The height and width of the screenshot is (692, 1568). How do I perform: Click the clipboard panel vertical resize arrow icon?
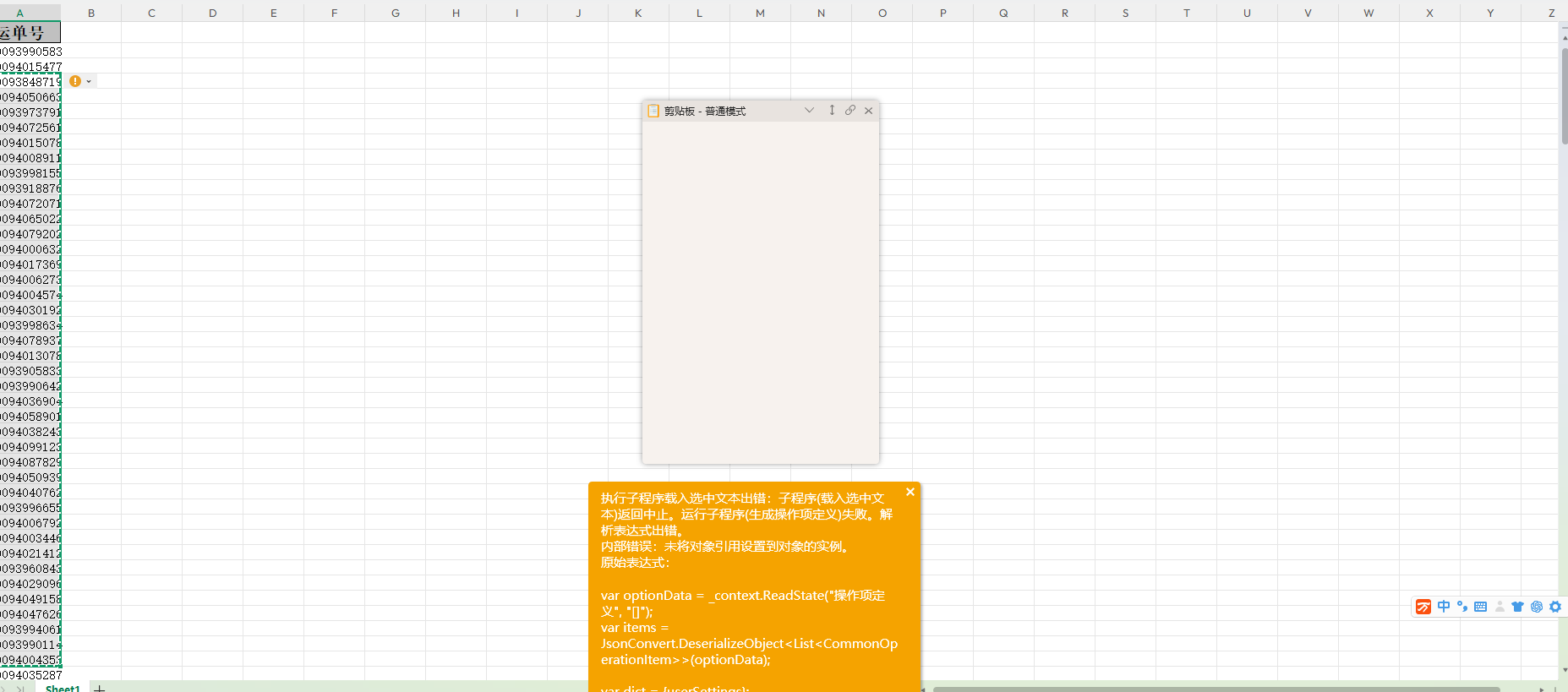(832, 110)
